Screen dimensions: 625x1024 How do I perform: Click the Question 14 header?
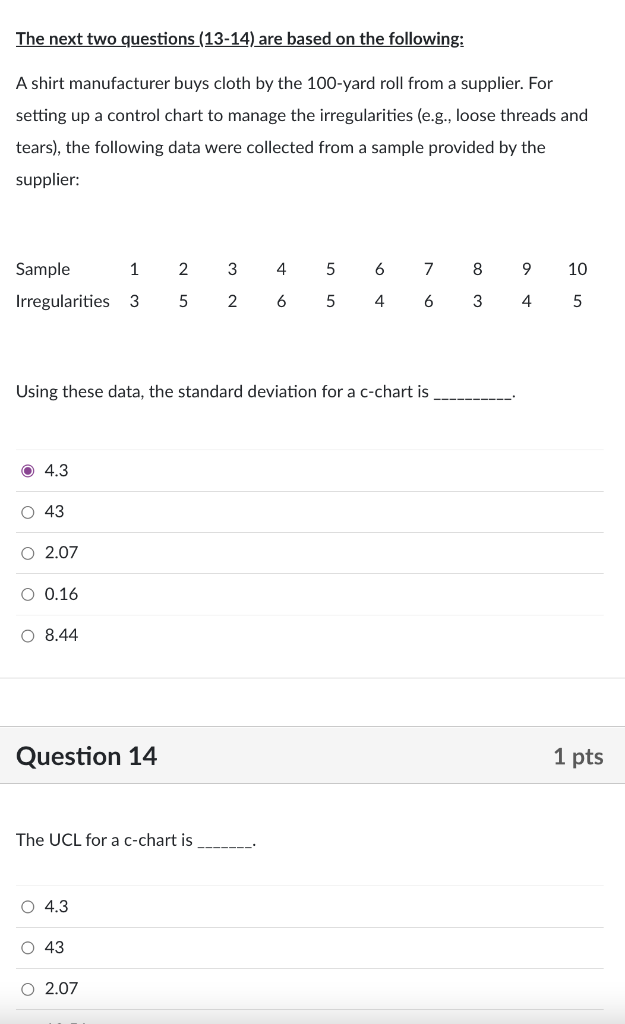point(86,756)
